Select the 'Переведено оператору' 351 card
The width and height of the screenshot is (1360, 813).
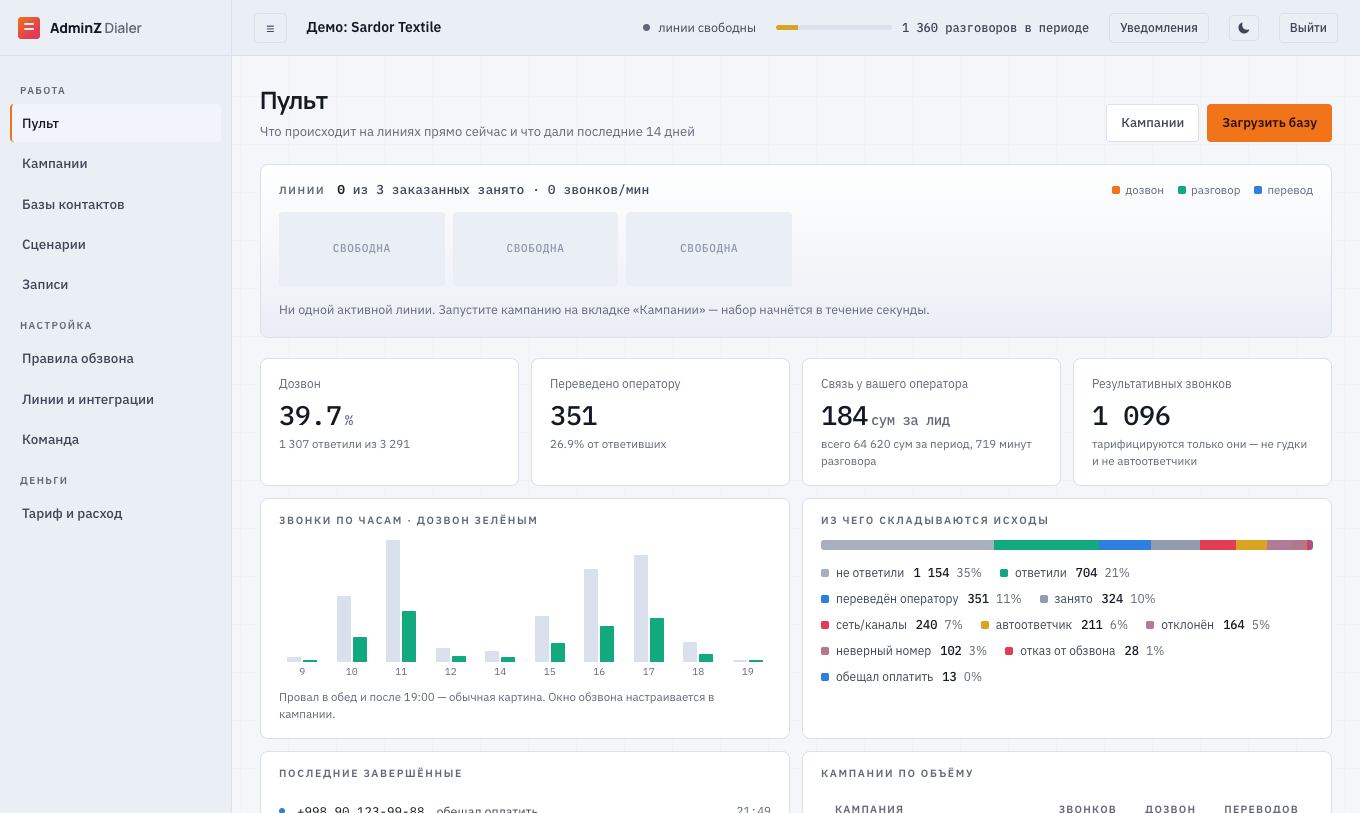660,422
